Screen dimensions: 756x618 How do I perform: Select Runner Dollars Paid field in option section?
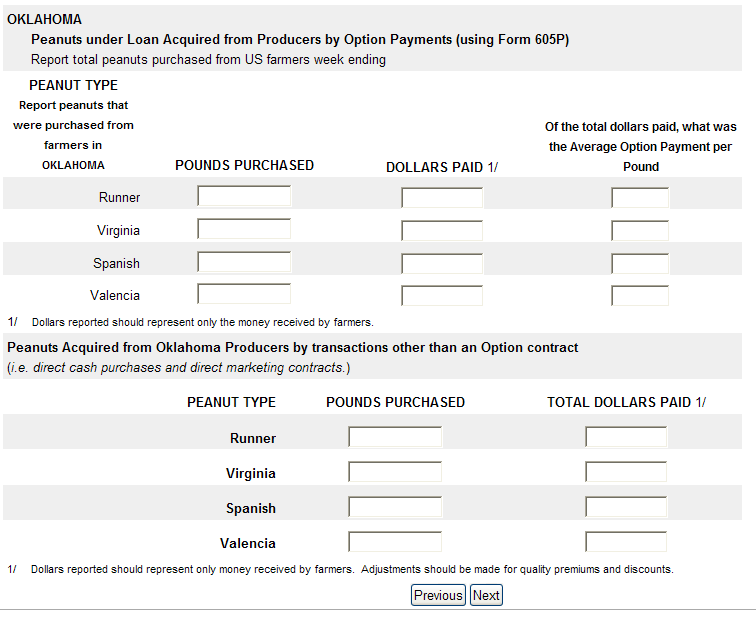tap(442, 198)
